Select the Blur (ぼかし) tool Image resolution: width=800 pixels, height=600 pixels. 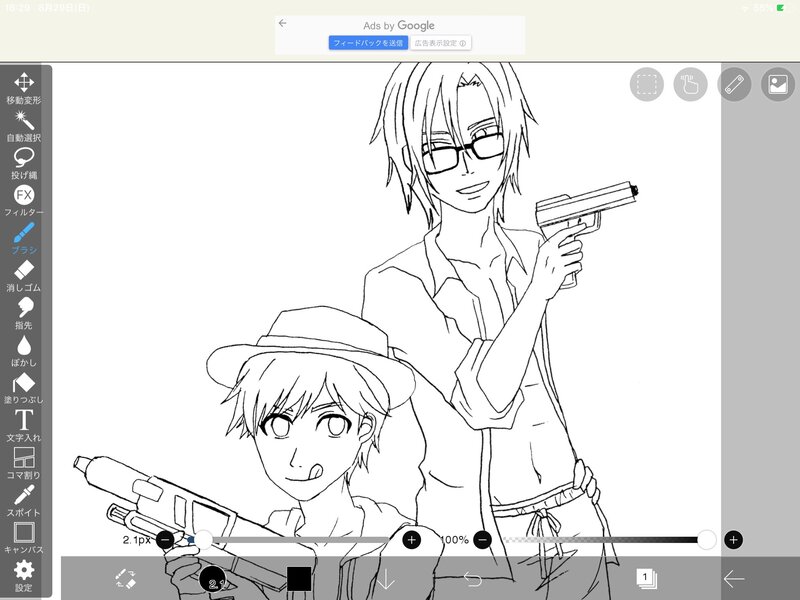click(23, 351)
